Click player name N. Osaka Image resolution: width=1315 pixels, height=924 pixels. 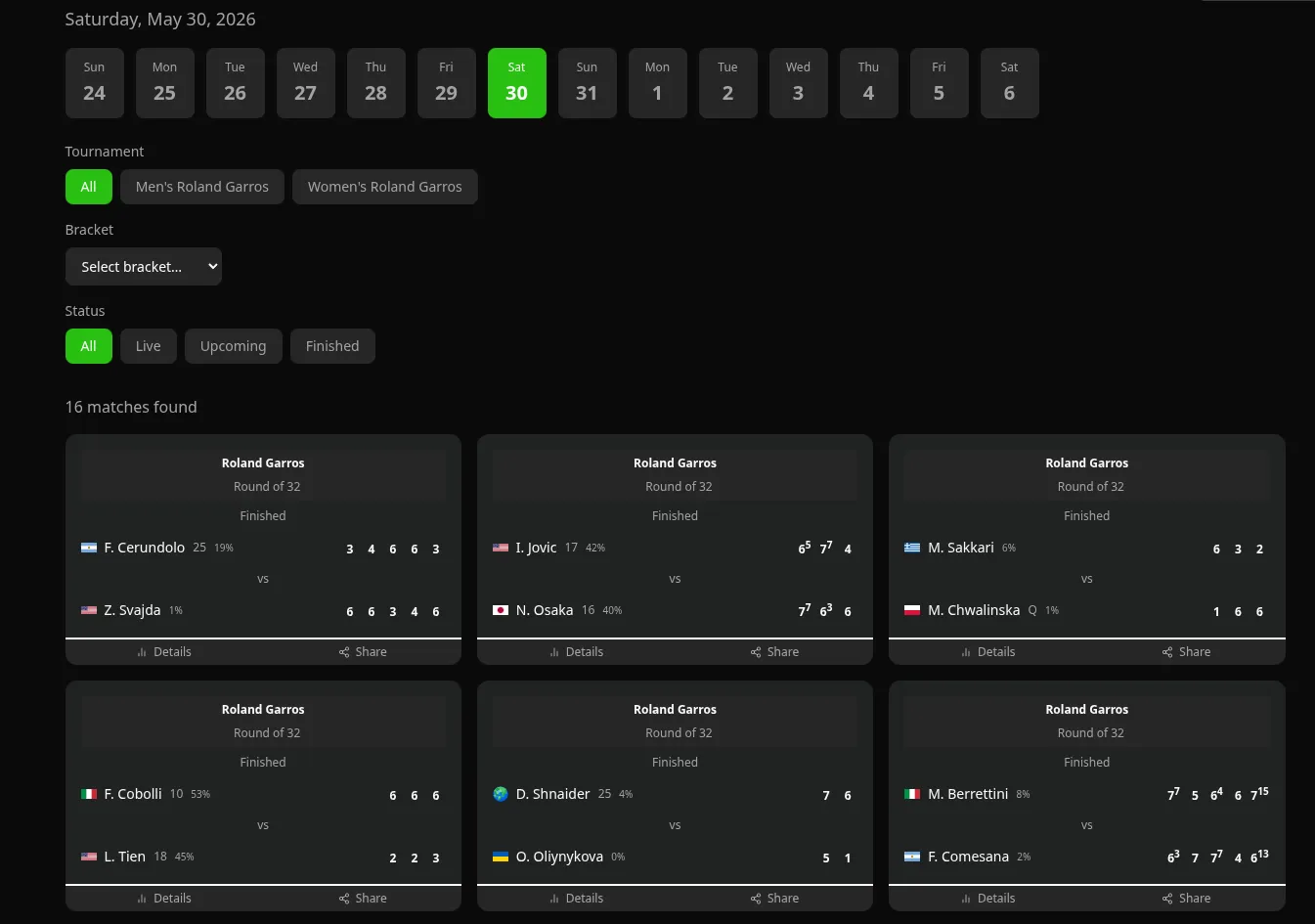(545, 610)
